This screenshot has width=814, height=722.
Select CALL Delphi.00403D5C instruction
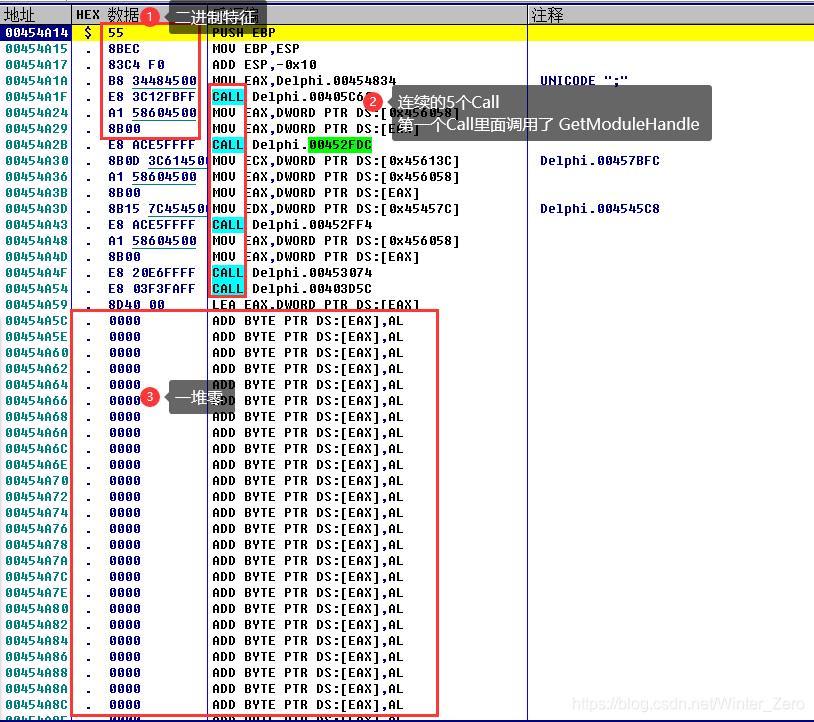click(292, 289)
